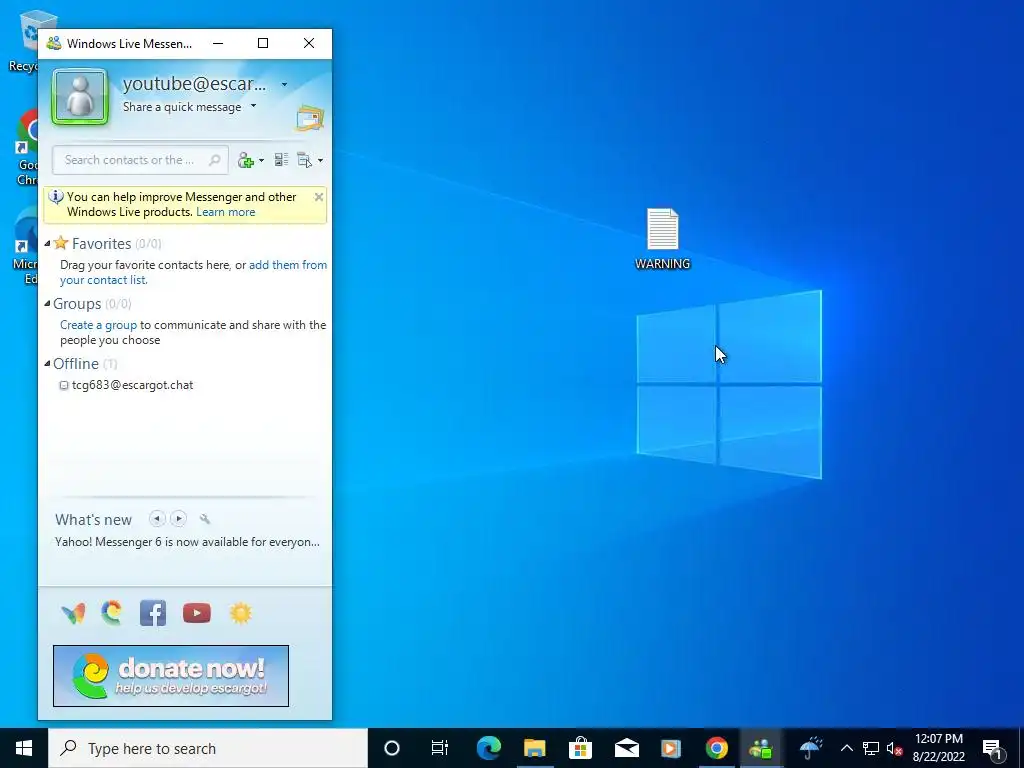This screenshot has width=1024, height=768.
Task: Click the Add a contact icon
Action: [x=246, y=160]
